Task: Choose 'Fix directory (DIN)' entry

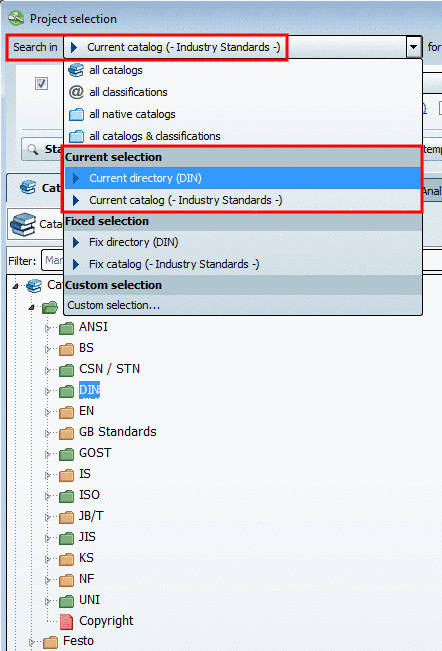Action: (x=243, y=242)
